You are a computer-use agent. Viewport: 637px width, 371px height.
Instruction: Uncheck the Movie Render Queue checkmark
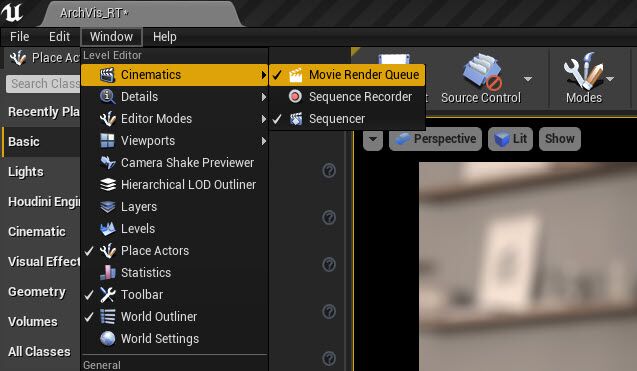[x=277, y=75]
